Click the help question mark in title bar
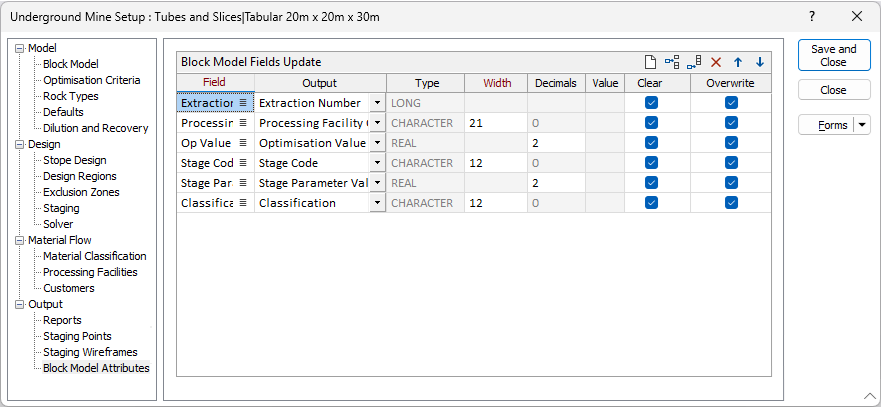This screenshot has height=409, width=883. tap(812, 17)
